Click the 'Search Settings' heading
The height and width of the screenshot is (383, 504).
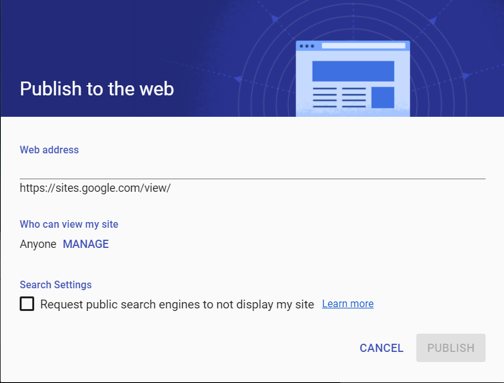(56, 285)
